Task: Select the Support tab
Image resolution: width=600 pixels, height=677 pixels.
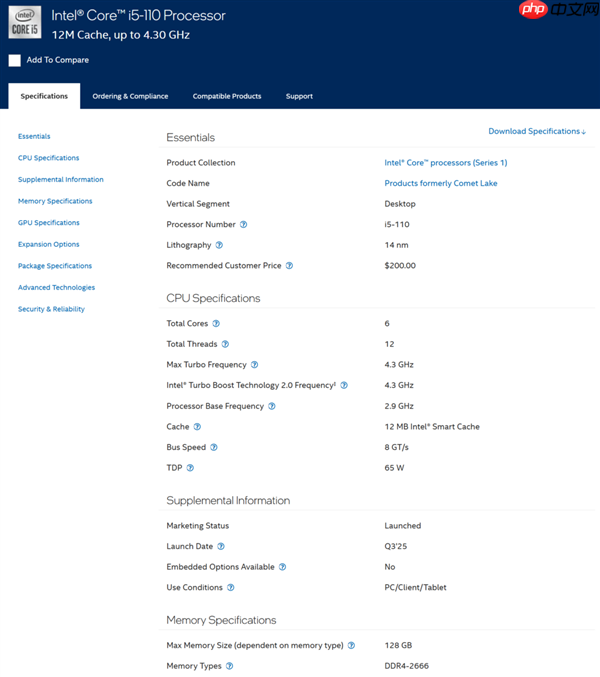Action: point(299,96)
